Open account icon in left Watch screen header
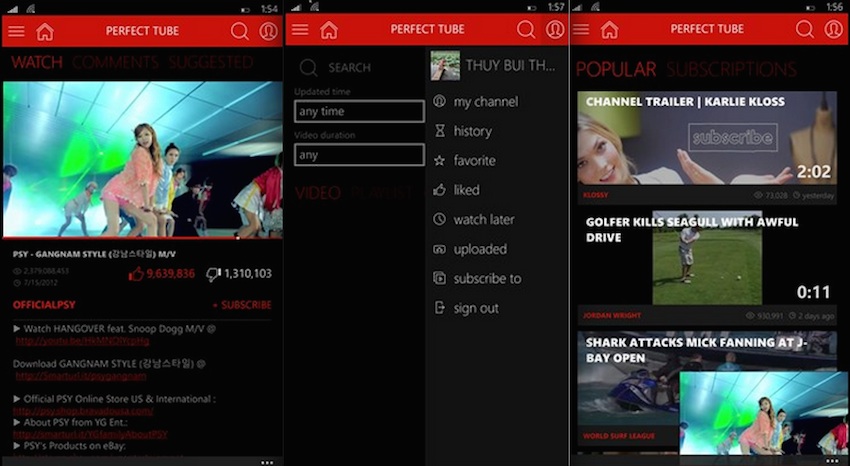850x466 pixels. click(x=268, y=31)
